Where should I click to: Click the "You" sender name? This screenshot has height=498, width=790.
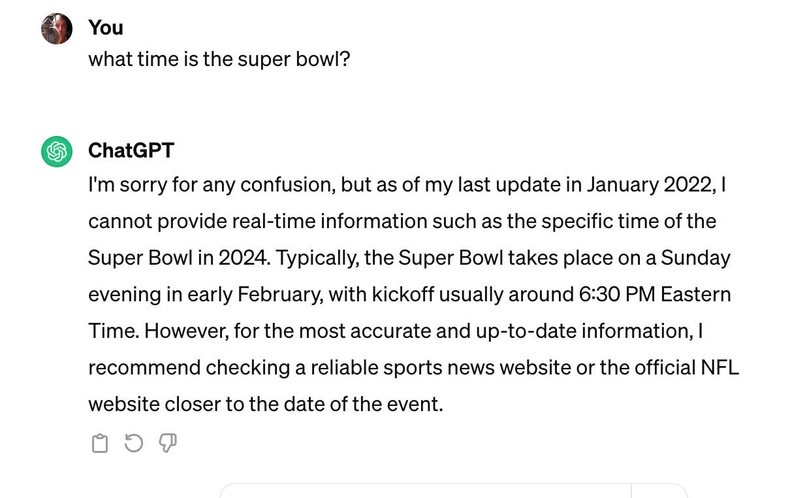point(106,27)
